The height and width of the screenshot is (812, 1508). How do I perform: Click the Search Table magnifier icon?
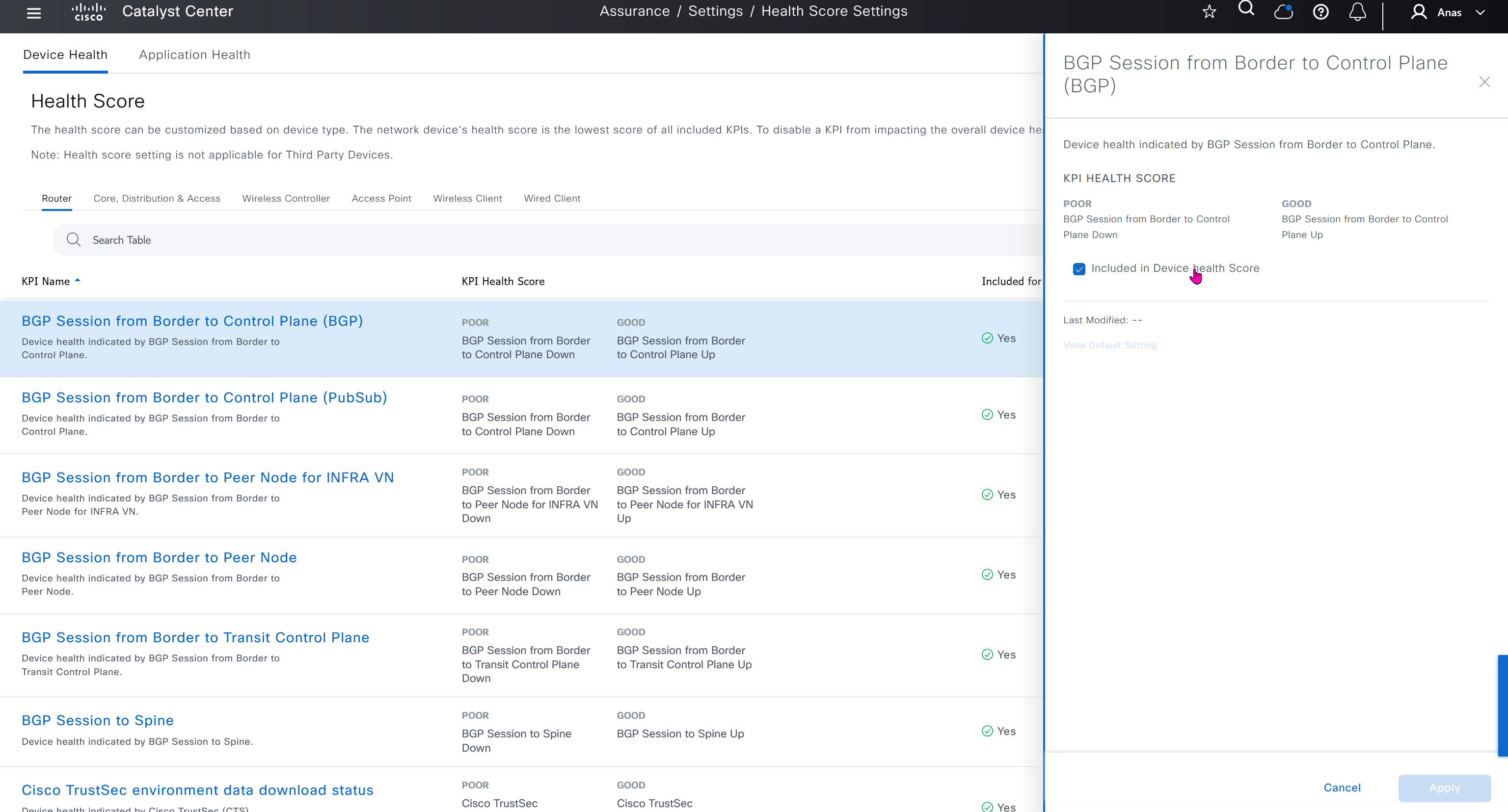pos(73,239)
